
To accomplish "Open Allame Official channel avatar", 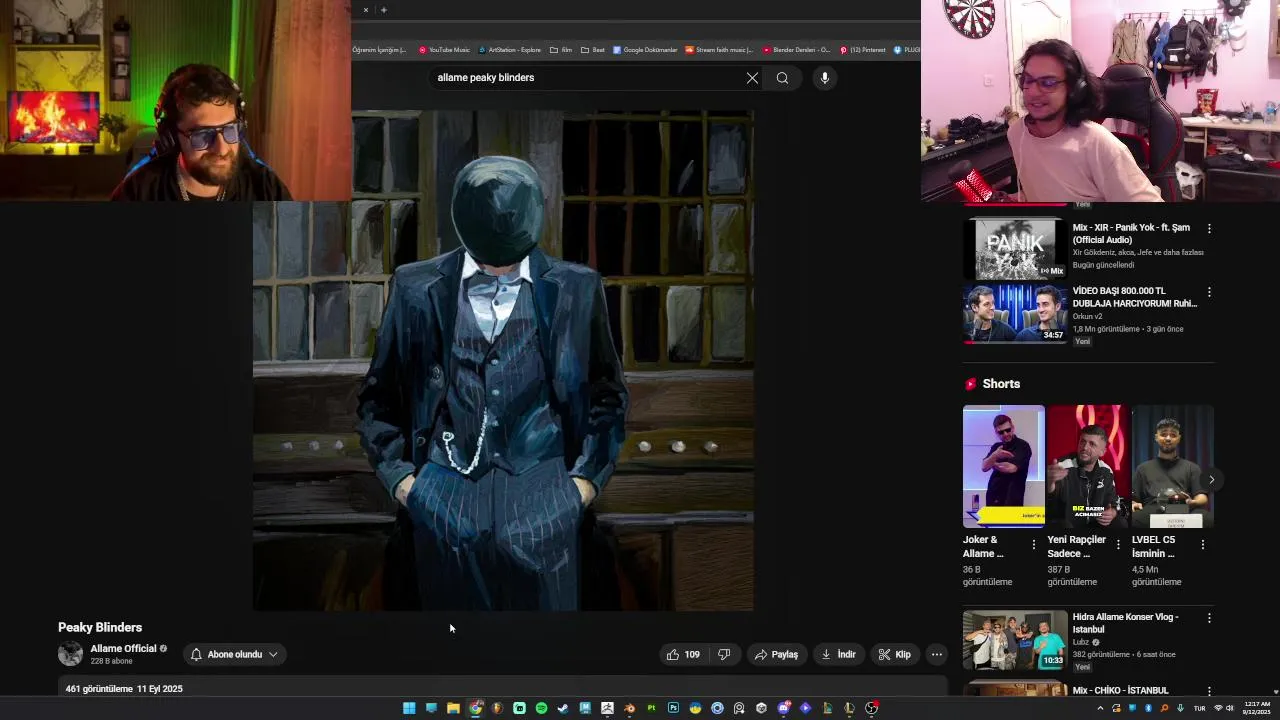I will click(70, 654).
